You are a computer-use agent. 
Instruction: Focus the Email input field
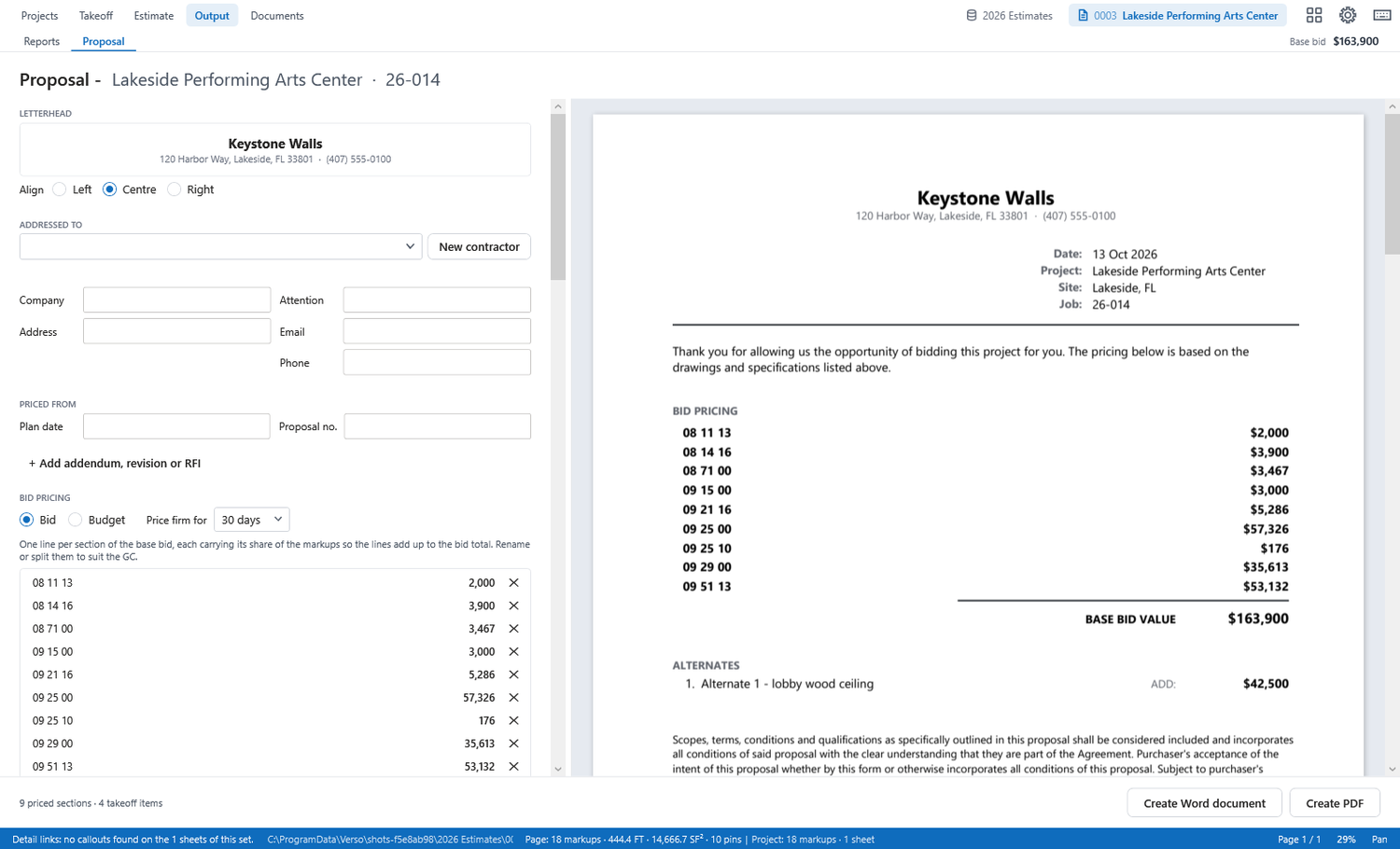tap(437, 331)
